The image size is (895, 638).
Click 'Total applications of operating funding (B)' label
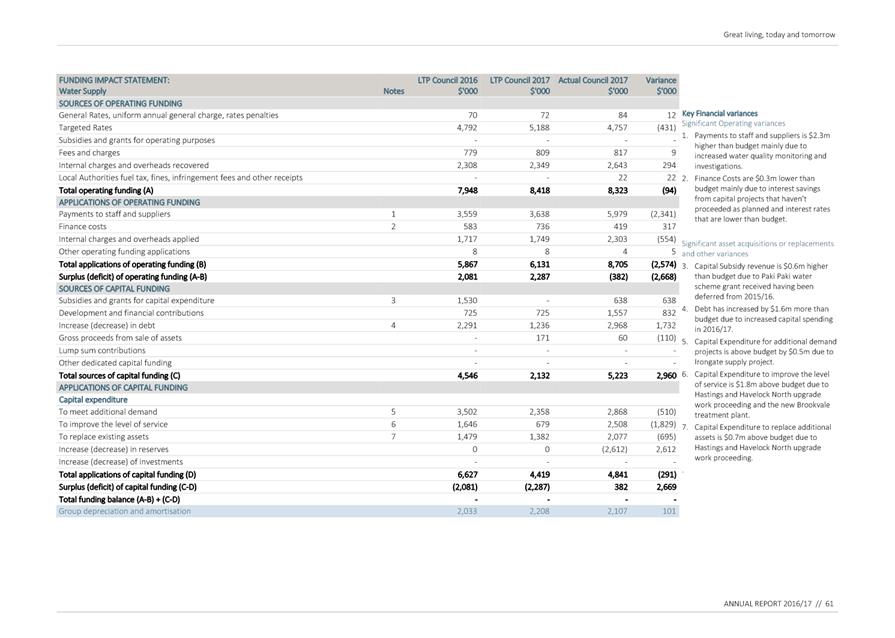click(x=132, y=265)
